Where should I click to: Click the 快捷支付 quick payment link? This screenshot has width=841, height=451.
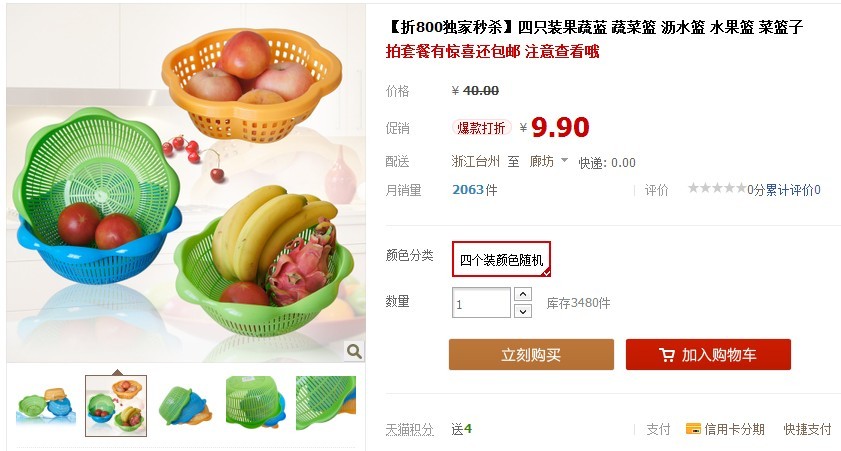(807, 429)
